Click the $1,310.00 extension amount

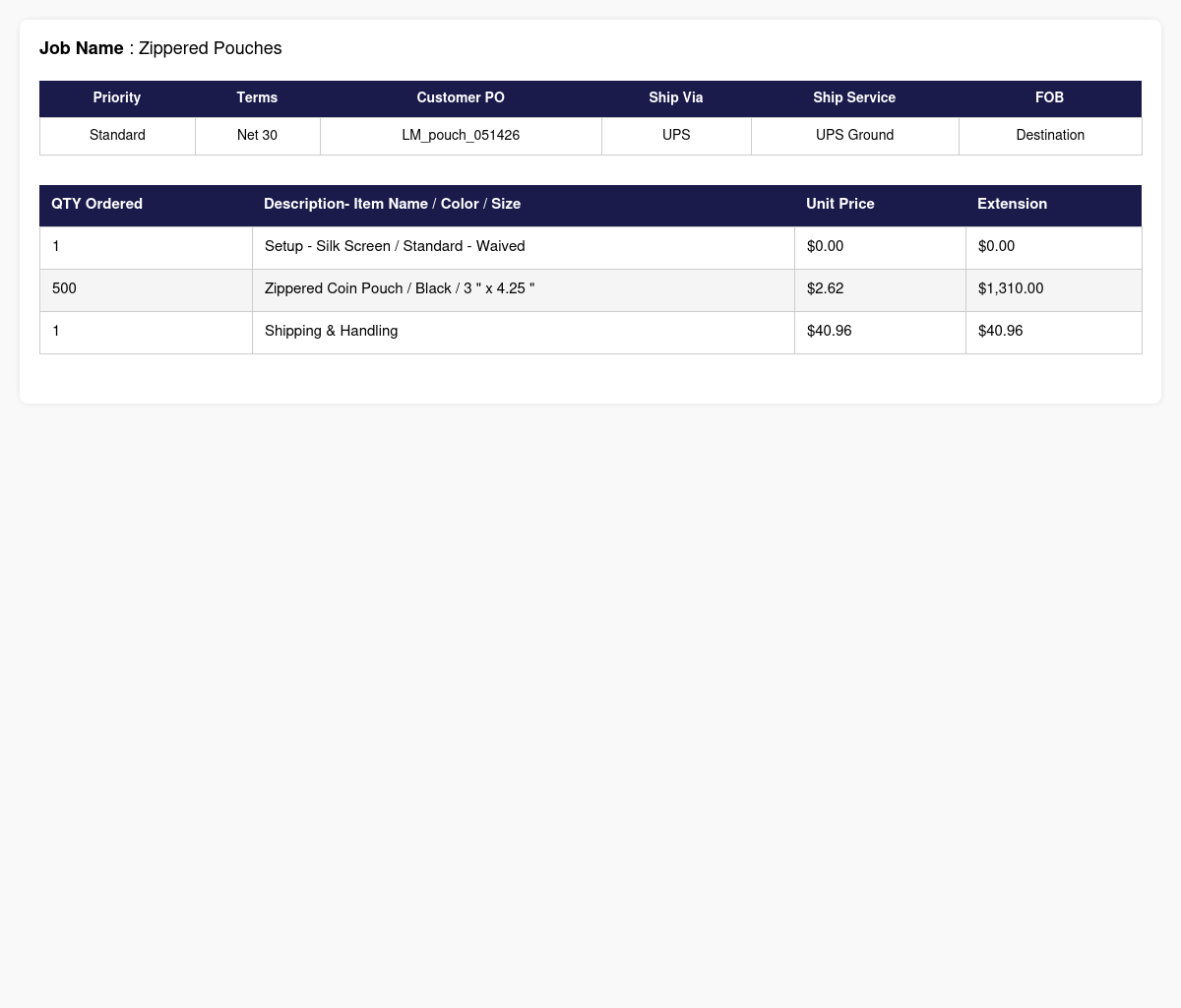pyautogui.click(x=1011, y=288)
